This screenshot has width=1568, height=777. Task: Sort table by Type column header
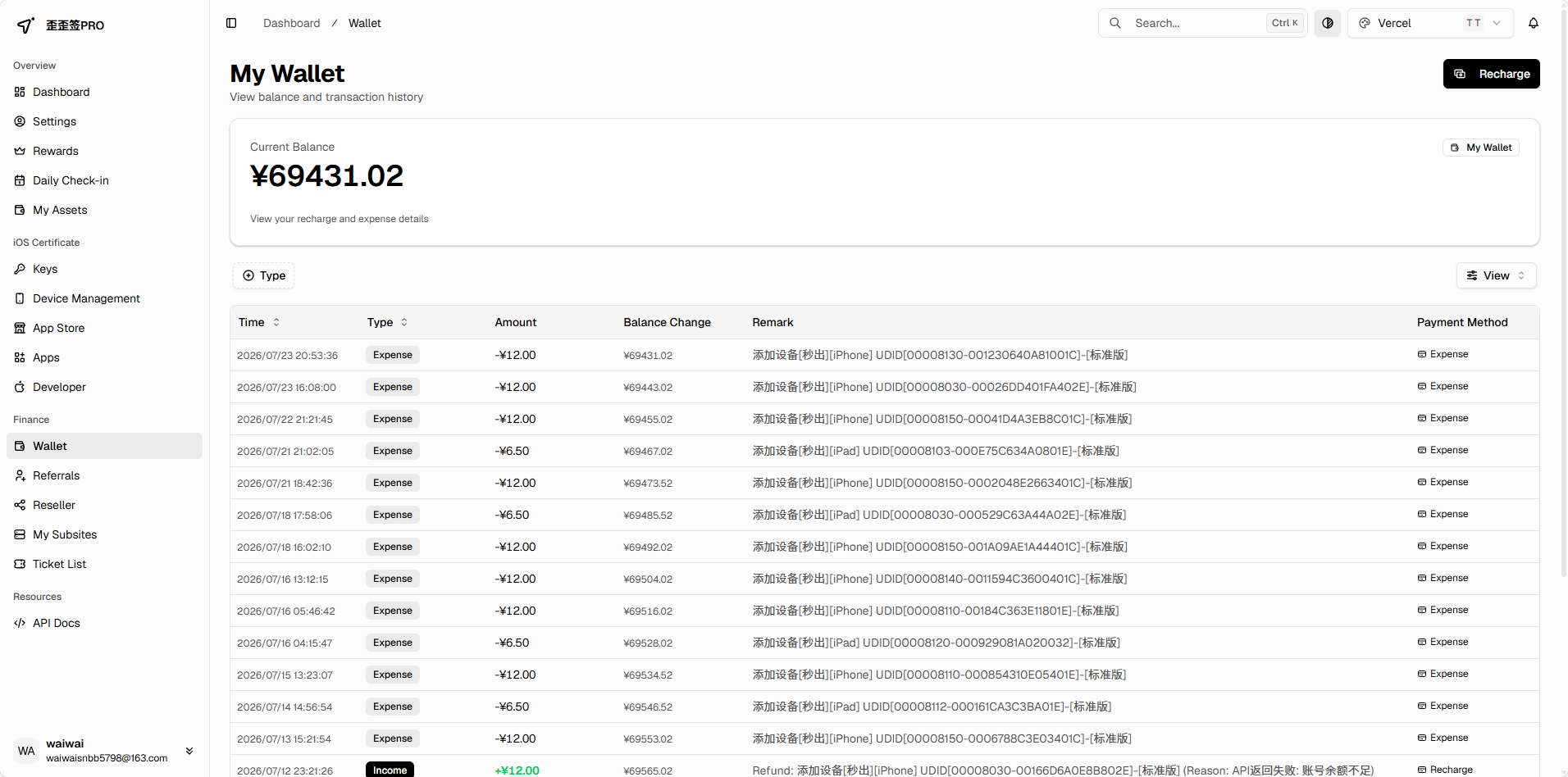point(387,322)
